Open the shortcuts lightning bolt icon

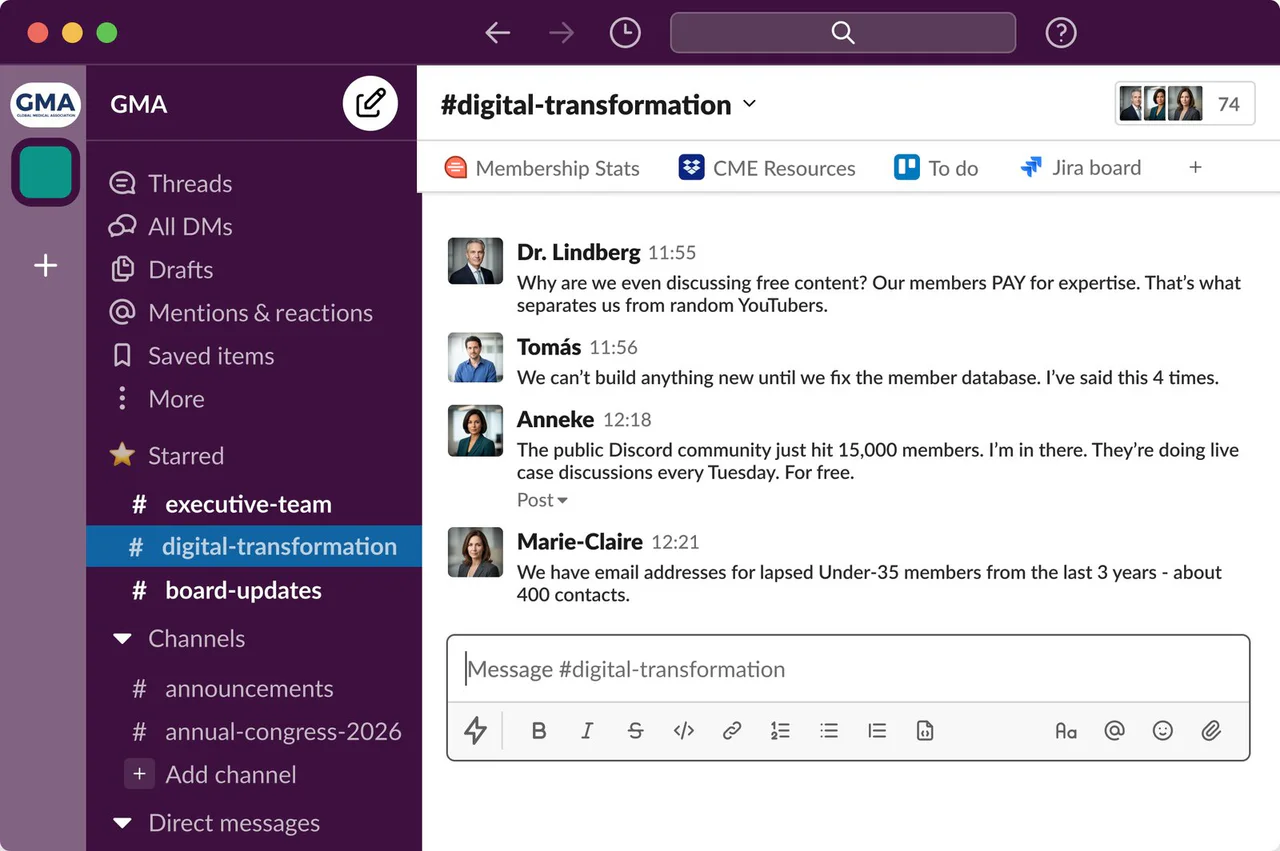(x=475, y=731)
